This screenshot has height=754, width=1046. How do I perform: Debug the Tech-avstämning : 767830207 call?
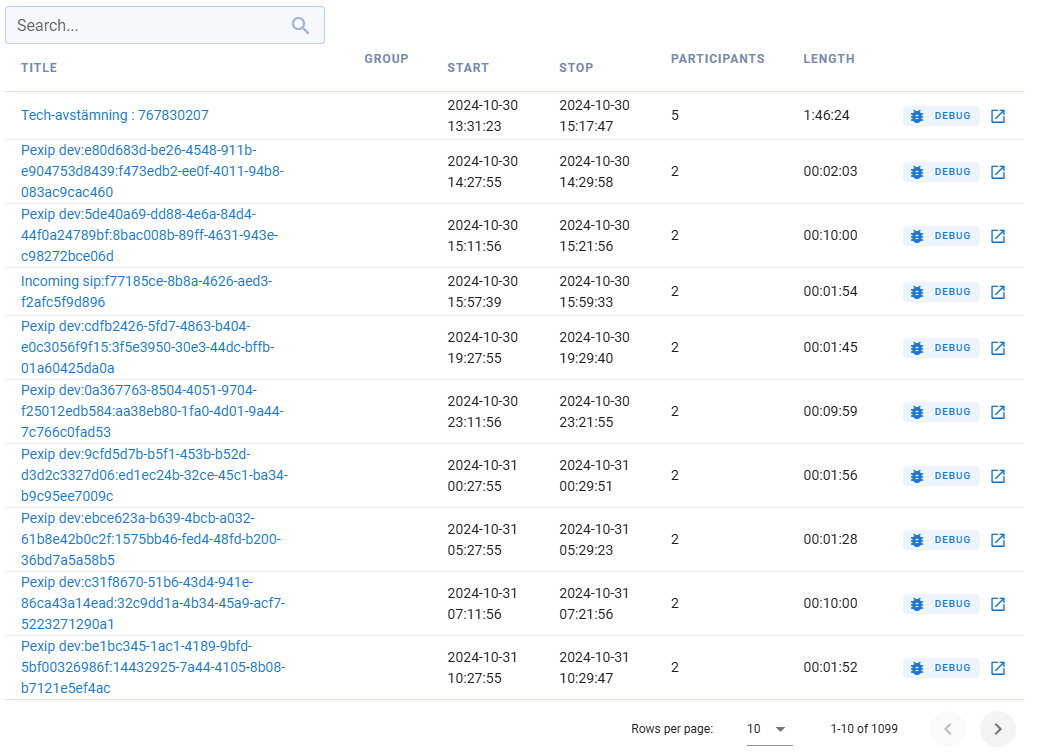pos(941,116)
